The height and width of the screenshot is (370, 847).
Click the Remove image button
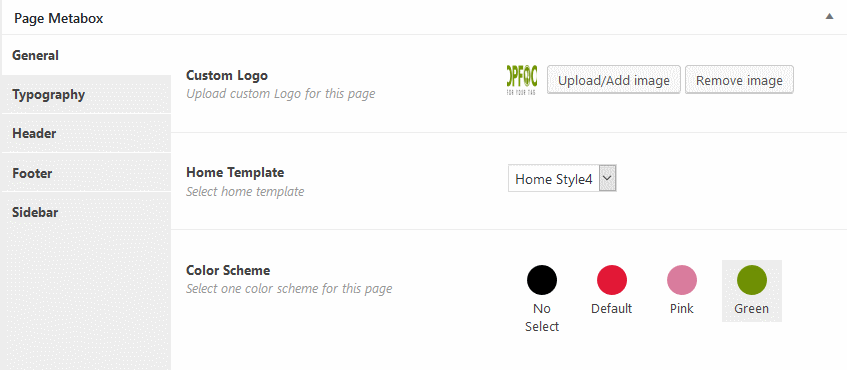coord(739,80)
